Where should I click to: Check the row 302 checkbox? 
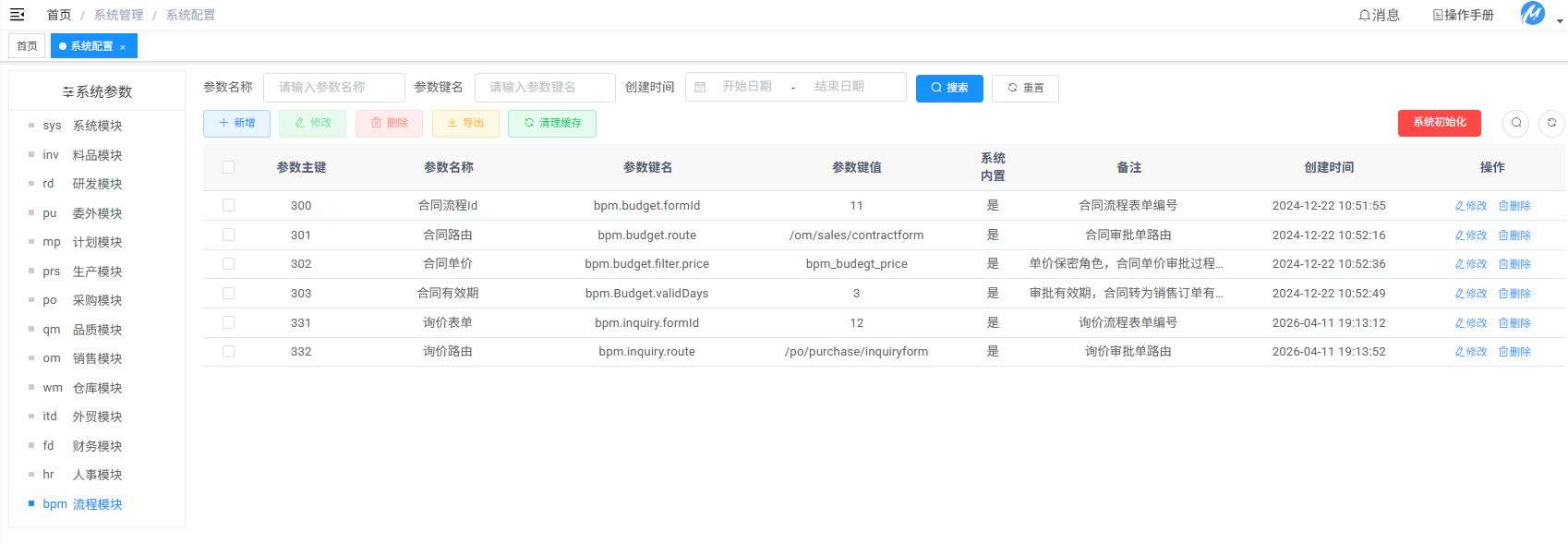point(228,263)
